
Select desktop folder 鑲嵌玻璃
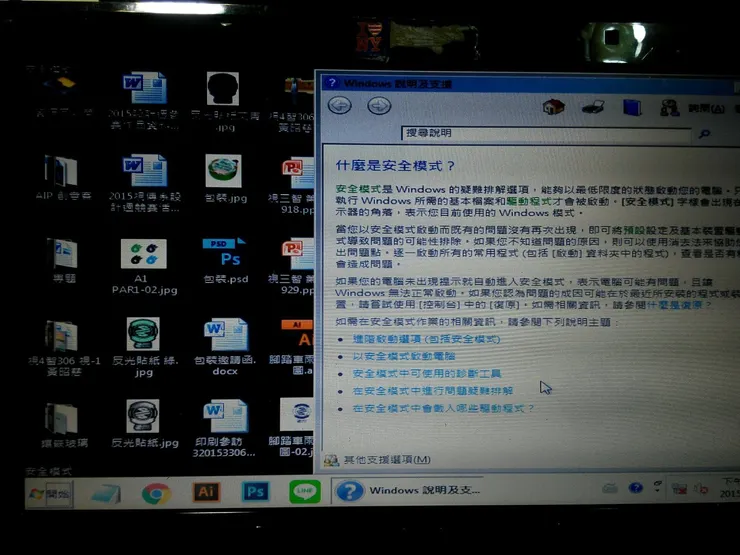(x=62, y=425)
